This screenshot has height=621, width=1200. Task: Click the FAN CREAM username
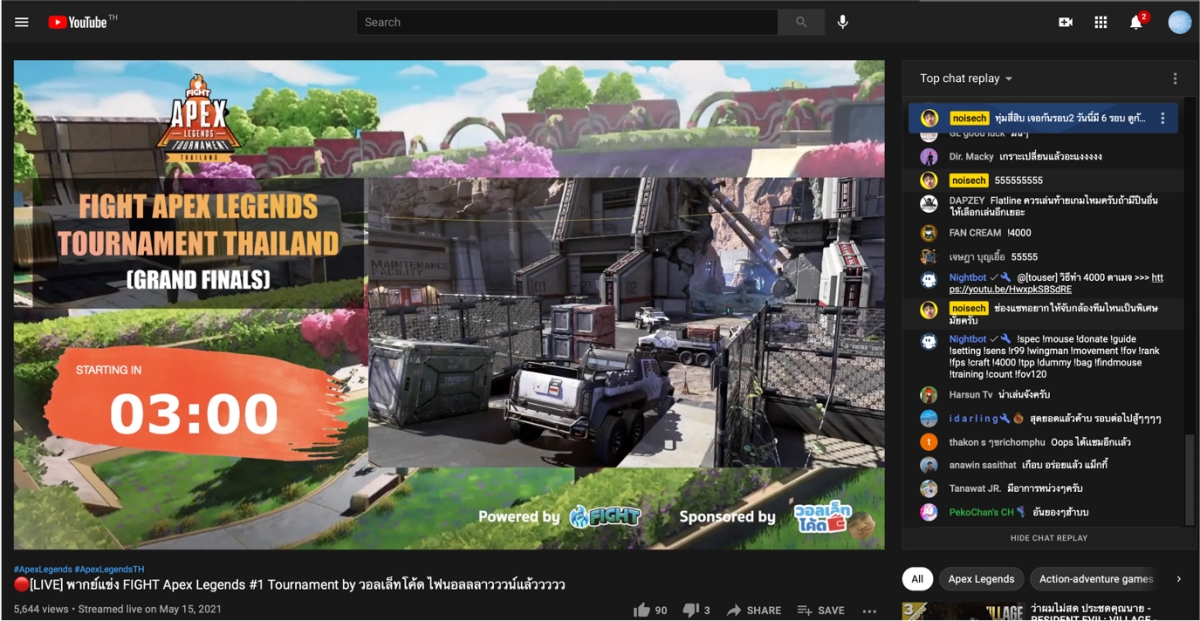[x=975, y=233]
